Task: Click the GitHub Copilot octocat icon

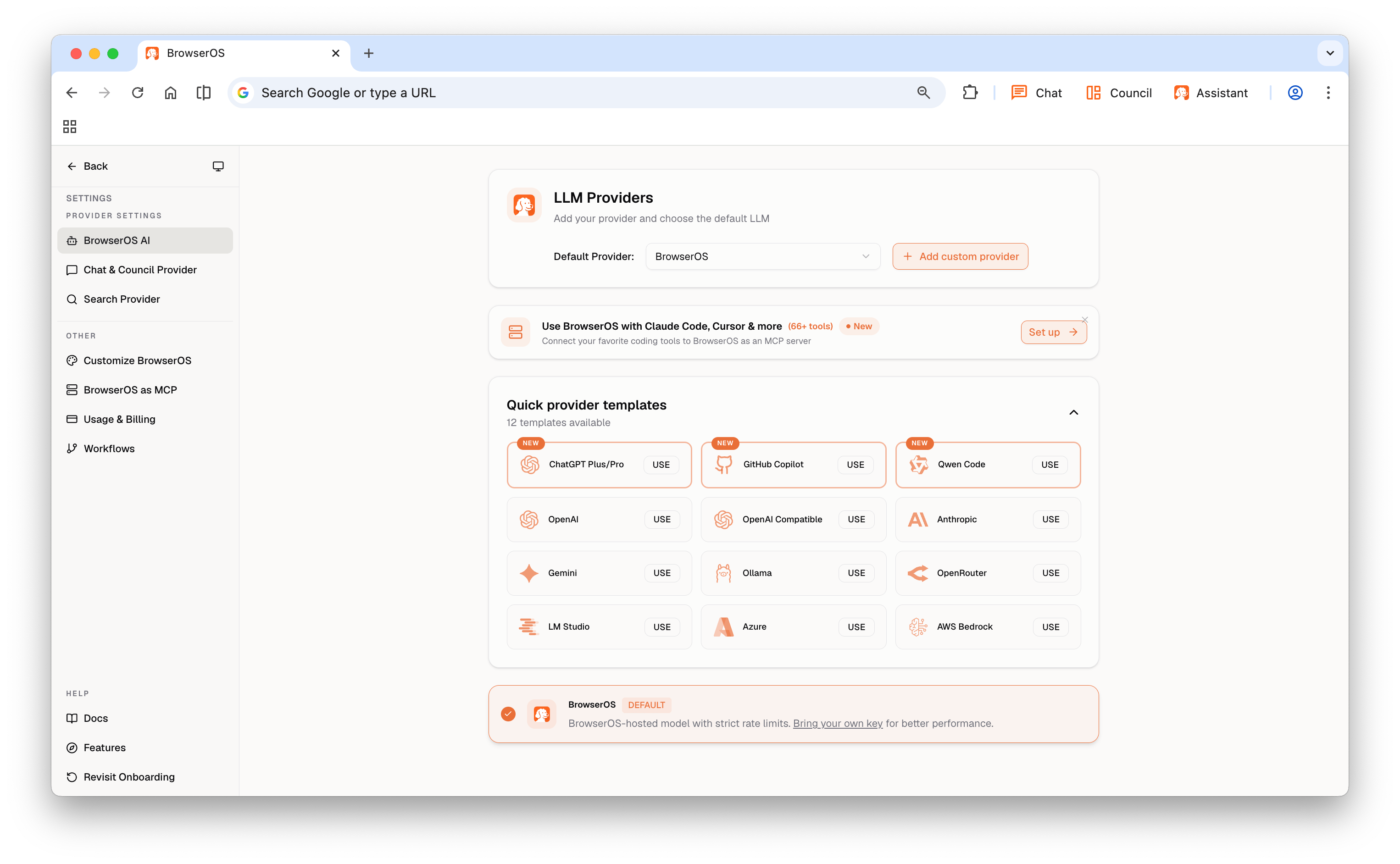Action: point(723,465)
